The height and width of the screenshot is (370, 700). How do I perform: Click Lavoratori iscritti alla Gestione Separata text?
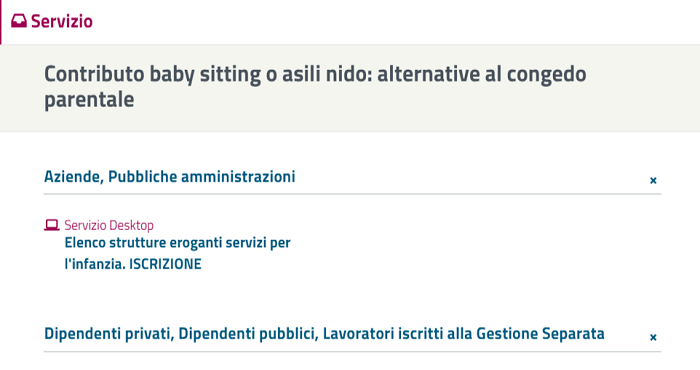click(x=464, y=334)
